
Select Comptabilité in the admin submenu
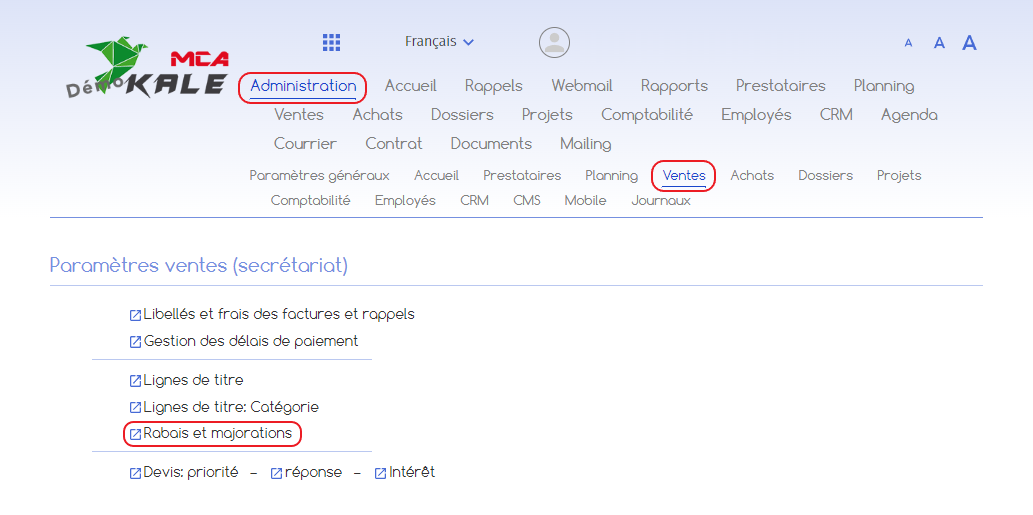tap(310, 201)
